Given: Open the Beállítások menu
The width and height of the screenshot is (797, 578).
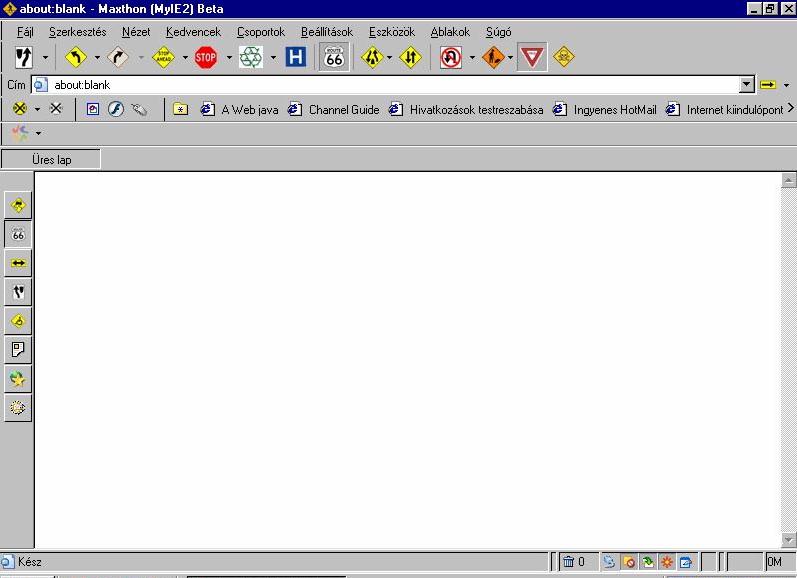Looking at the screenshot, I should point(327,32).
